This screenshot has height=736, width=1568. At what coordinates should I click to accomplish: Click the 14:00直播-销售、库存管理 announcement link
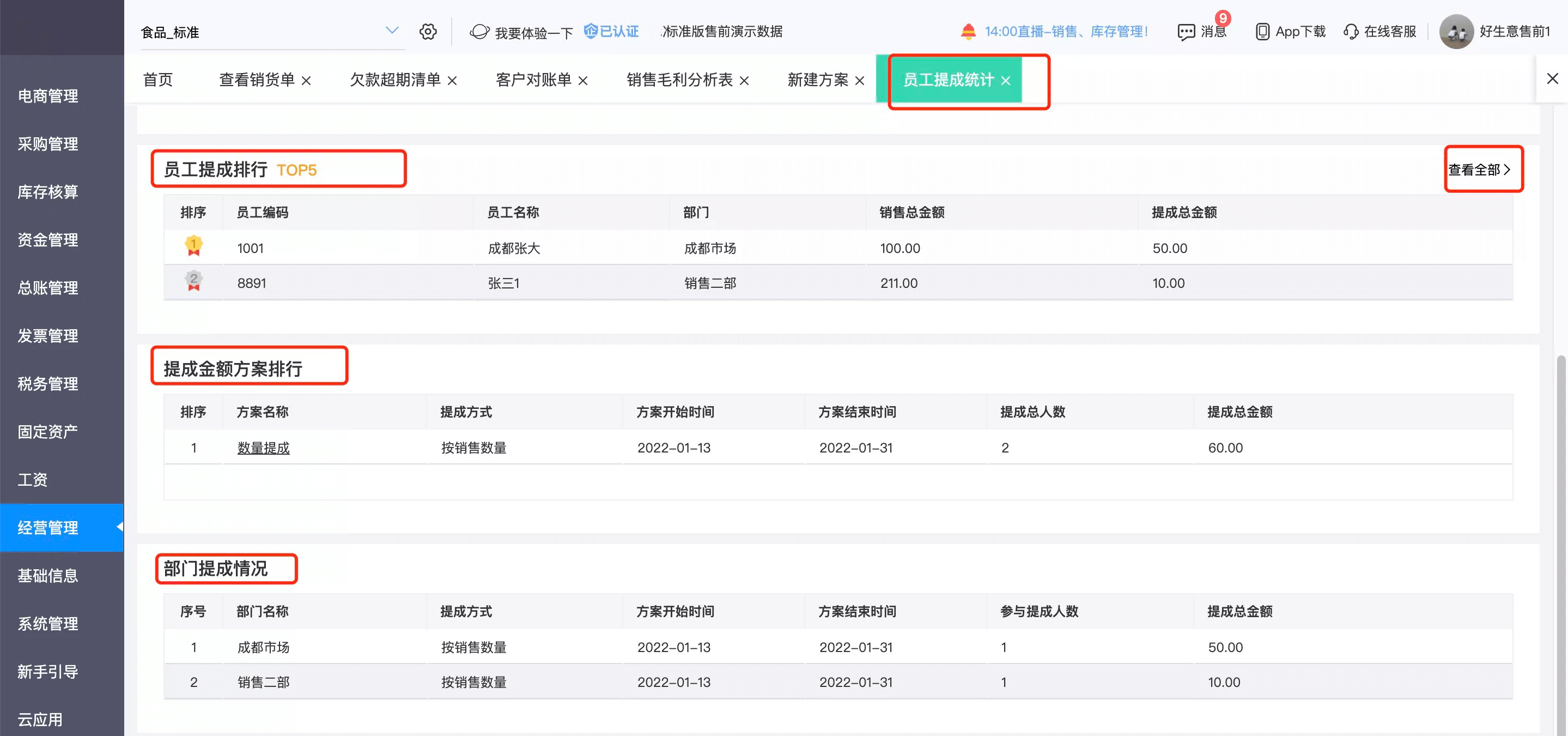point(1066,32)
